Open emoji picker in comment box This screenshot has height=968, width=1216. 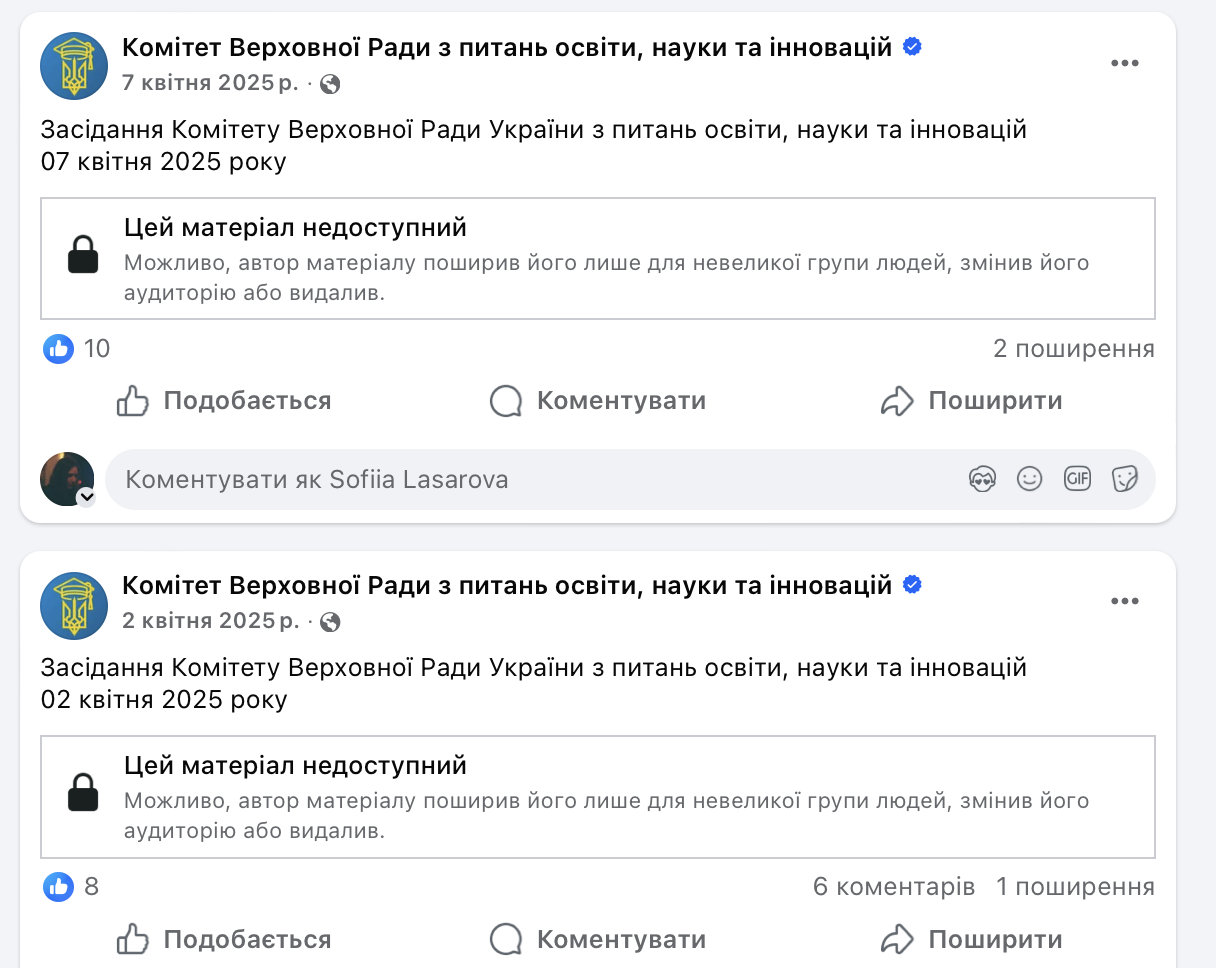click(x=1029, y=479)
